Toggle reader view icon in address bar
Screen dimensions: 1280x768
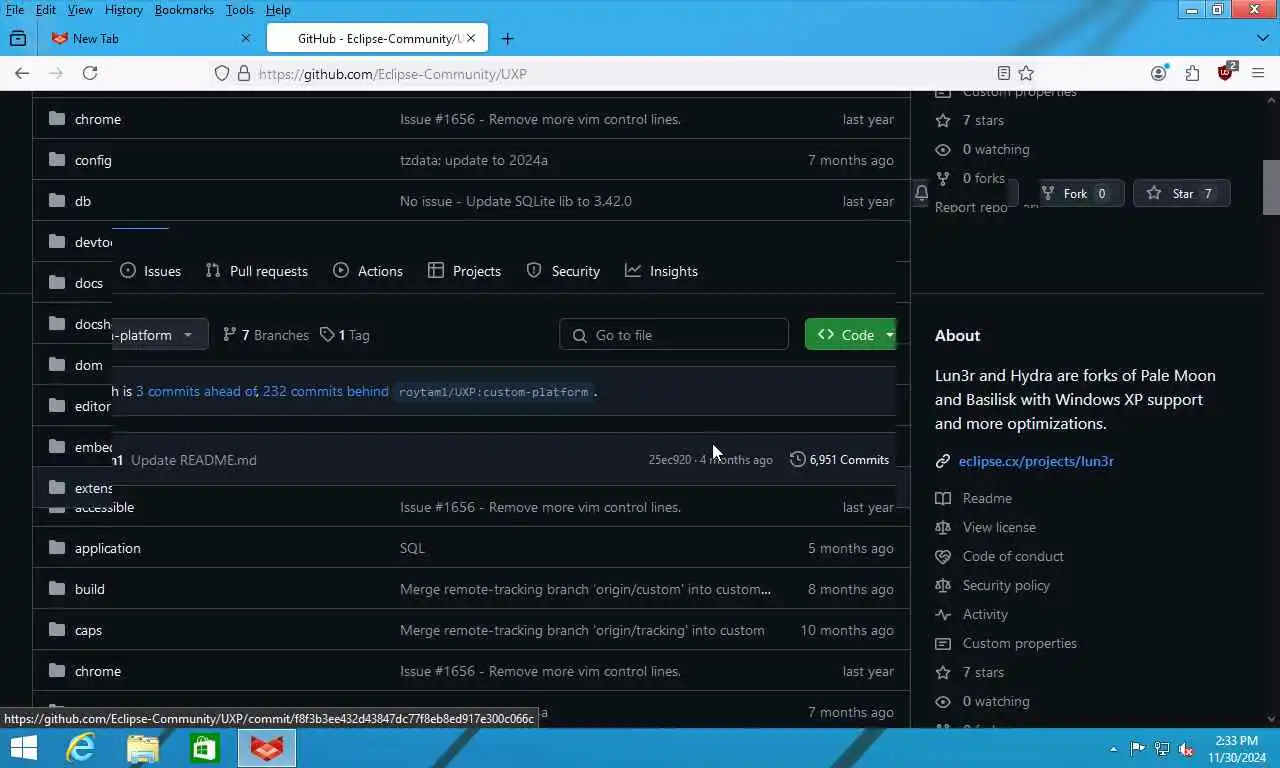[1004, 73]
